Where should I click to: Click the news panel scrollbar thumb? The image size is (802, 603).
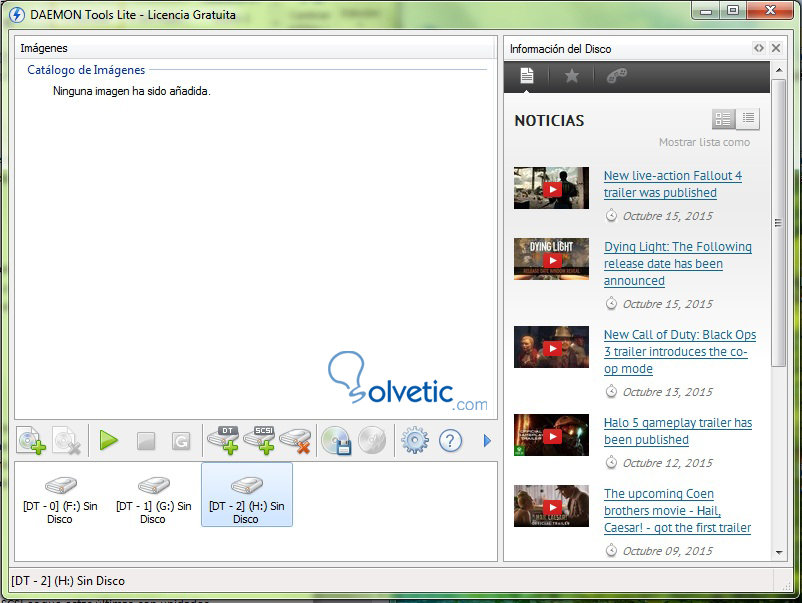(778, 222)
